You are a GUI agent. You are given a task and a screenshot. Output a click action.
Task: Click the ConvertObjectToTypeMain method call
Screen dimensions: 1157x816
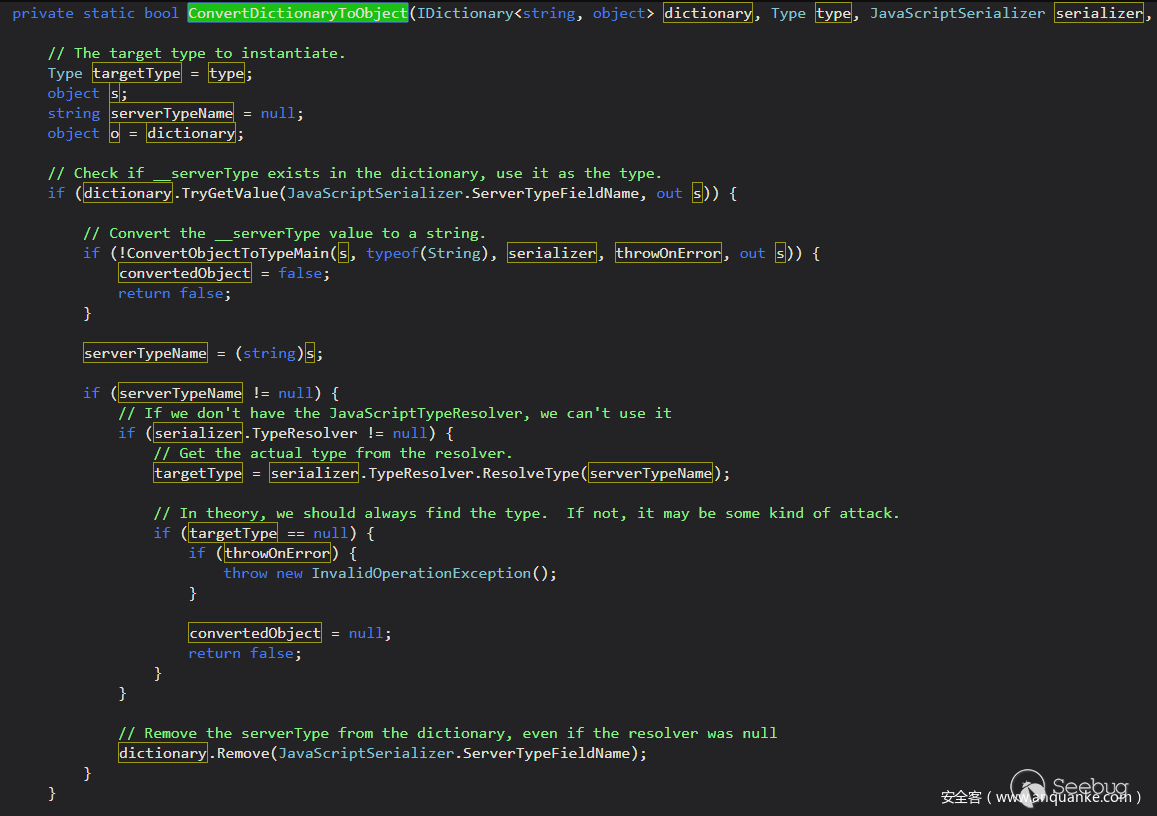pos(227,253)
